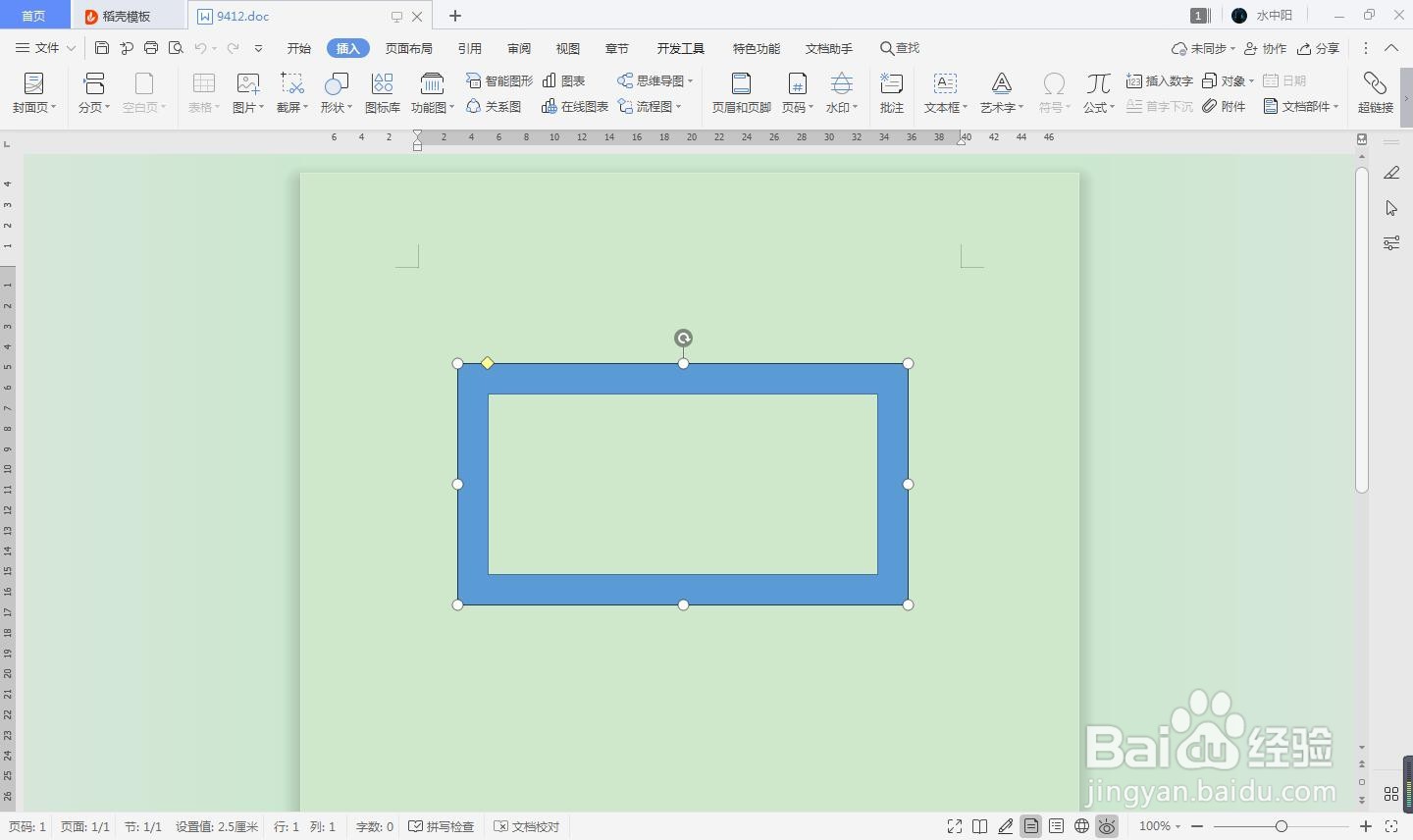Click Attachment (附件) button
Viewport: 1413px width, 840px height.
pos(1225,106)
